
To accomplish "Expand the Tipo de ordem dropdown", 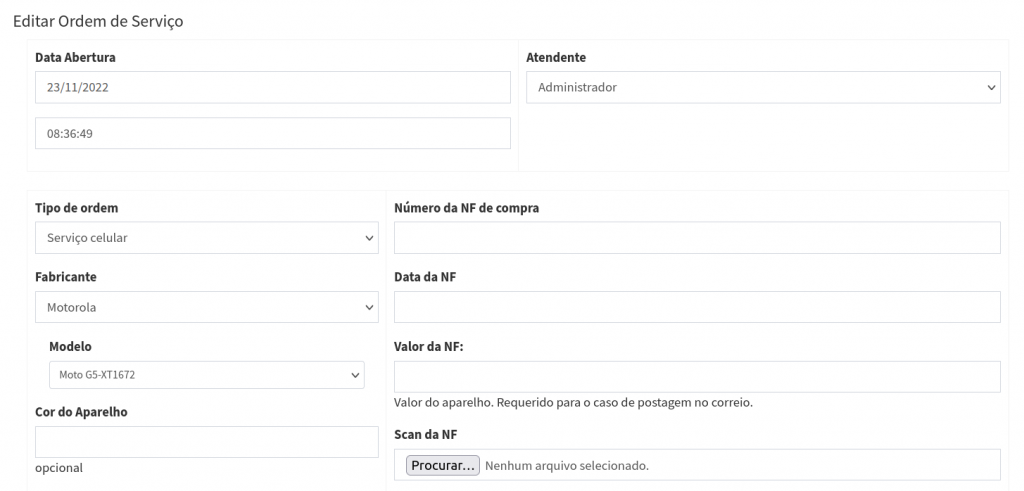I will (x=206, y=238).
